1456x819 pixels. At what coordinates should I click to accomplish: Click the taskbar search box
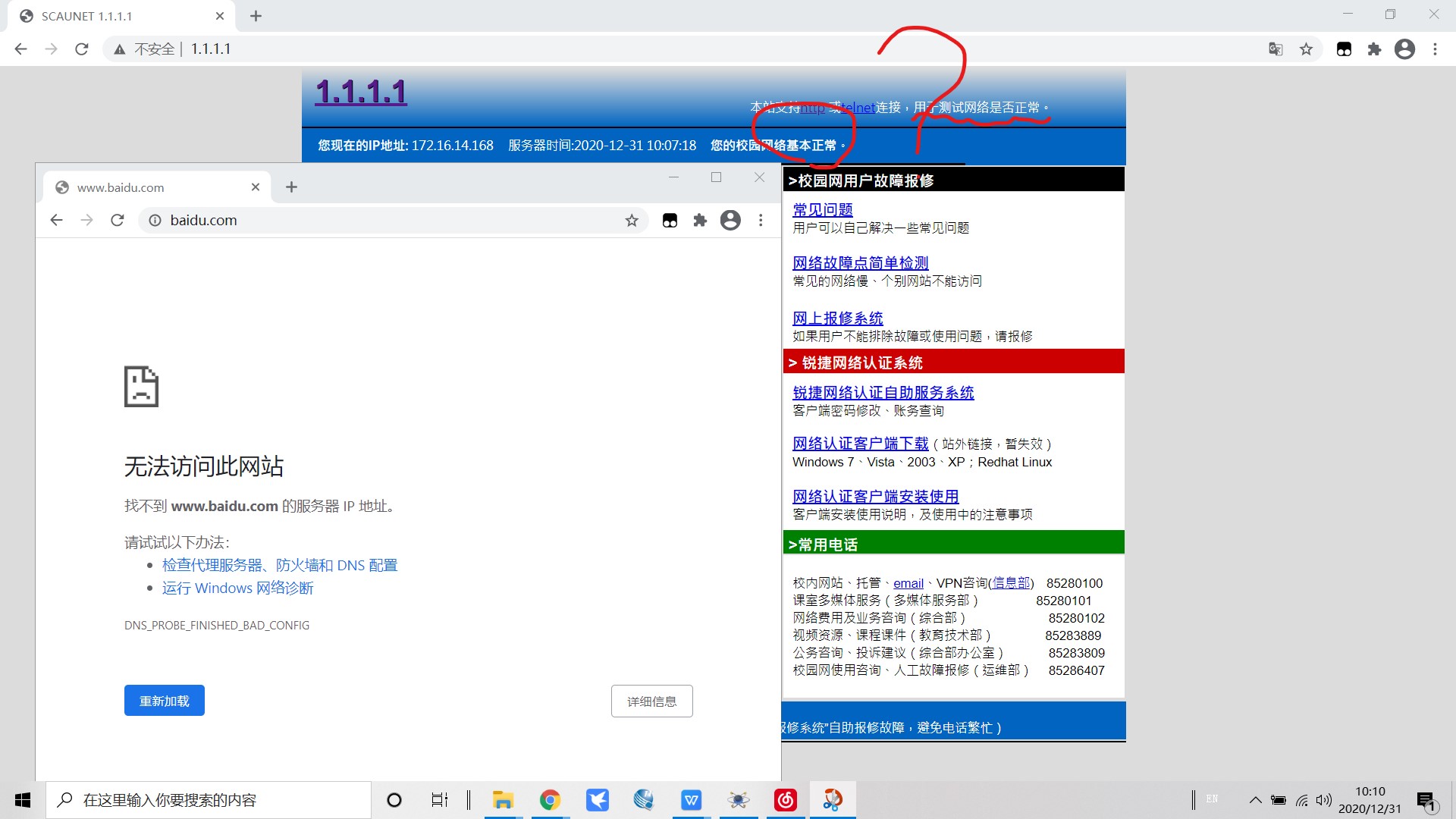pos(209,800)
